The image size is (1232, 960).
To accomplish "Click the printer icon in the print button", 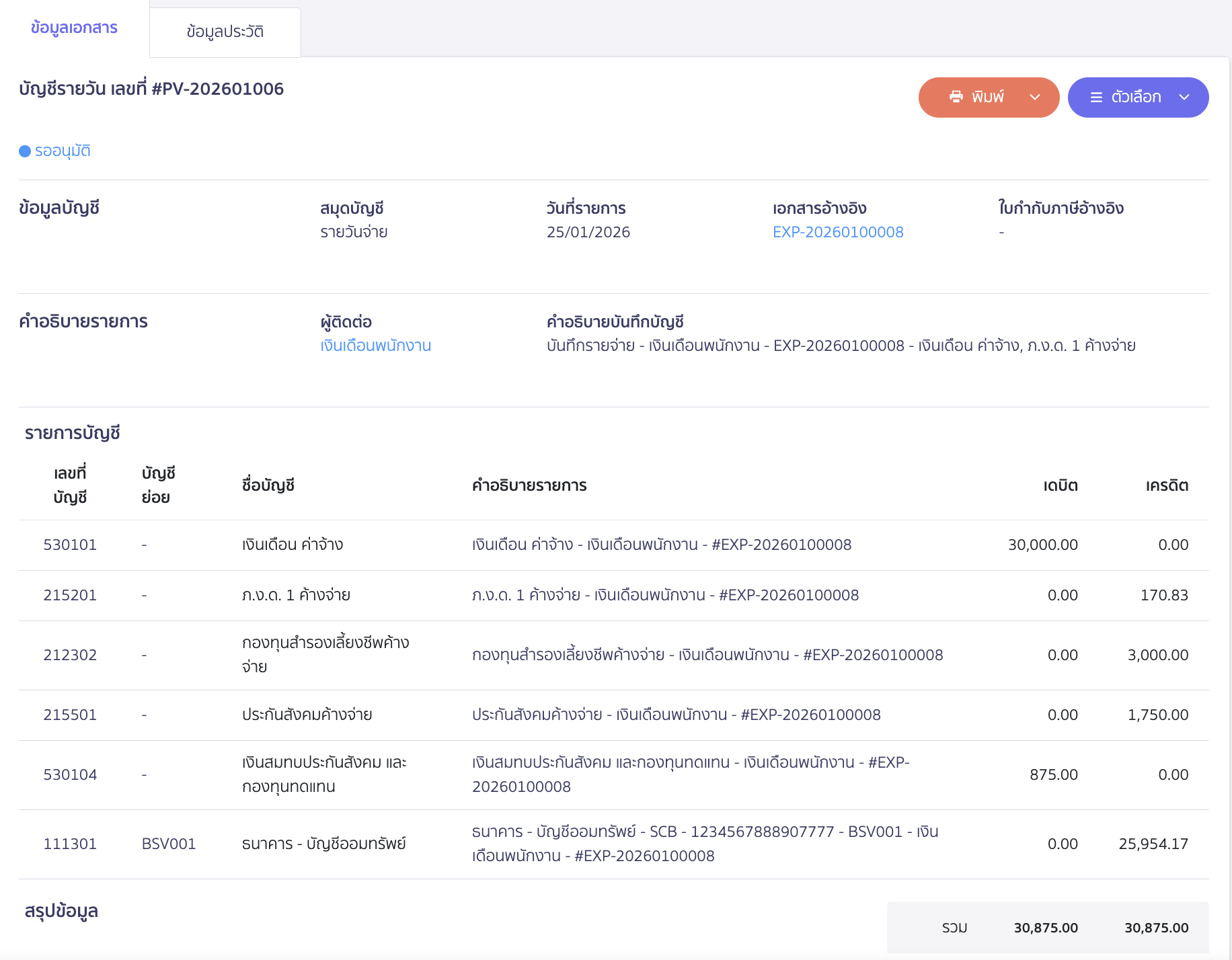I will 956,97.
